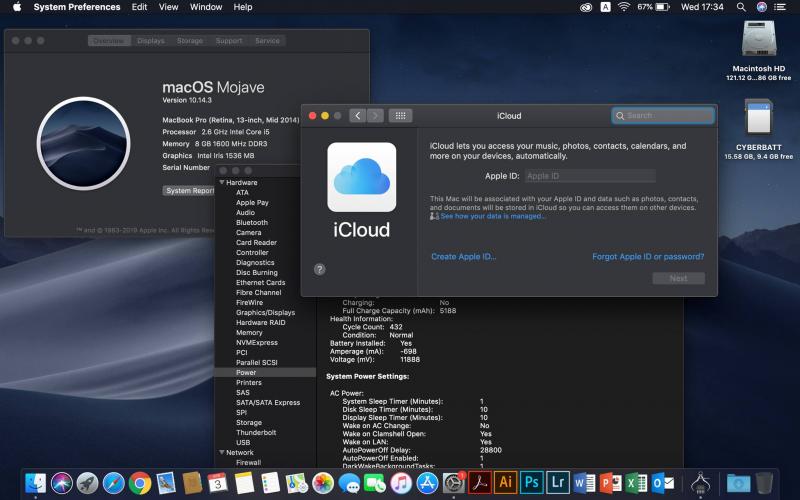Launch Google Chrome from the dock
The height and width of the screenshot is (500, 800).
140,483
